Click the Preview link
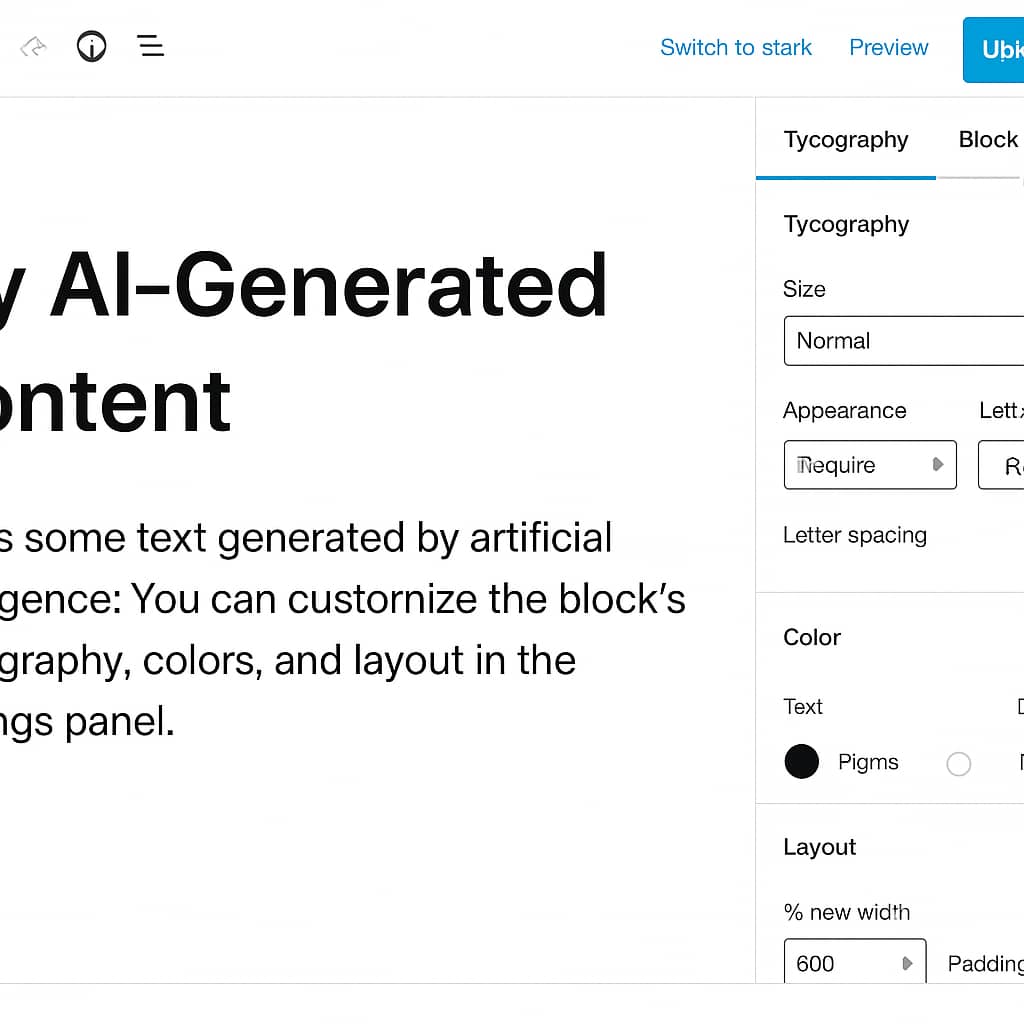The image size is (1024, 1024). point(888,48)
